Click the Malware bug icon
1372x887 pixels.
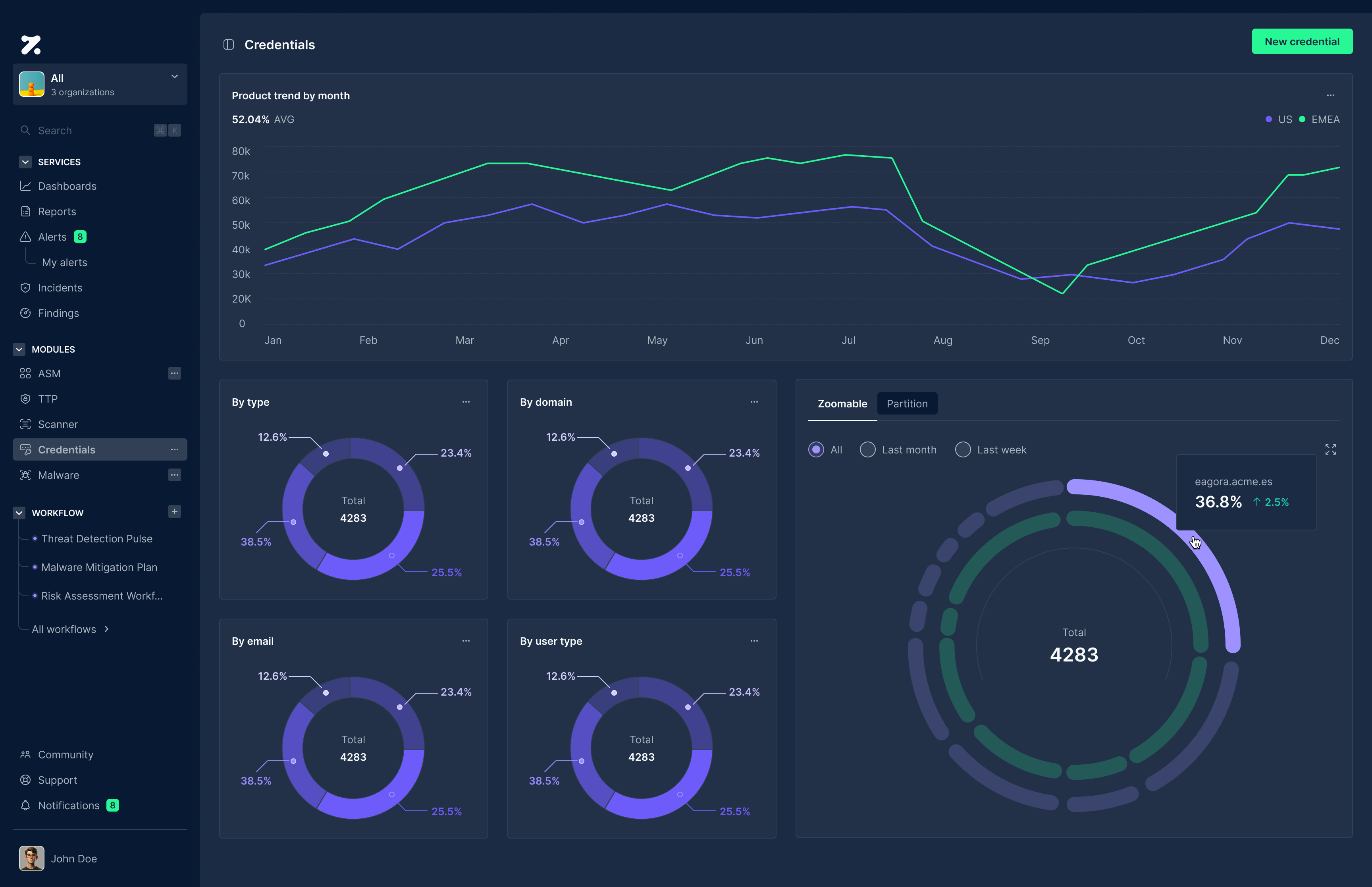point(25,474)
